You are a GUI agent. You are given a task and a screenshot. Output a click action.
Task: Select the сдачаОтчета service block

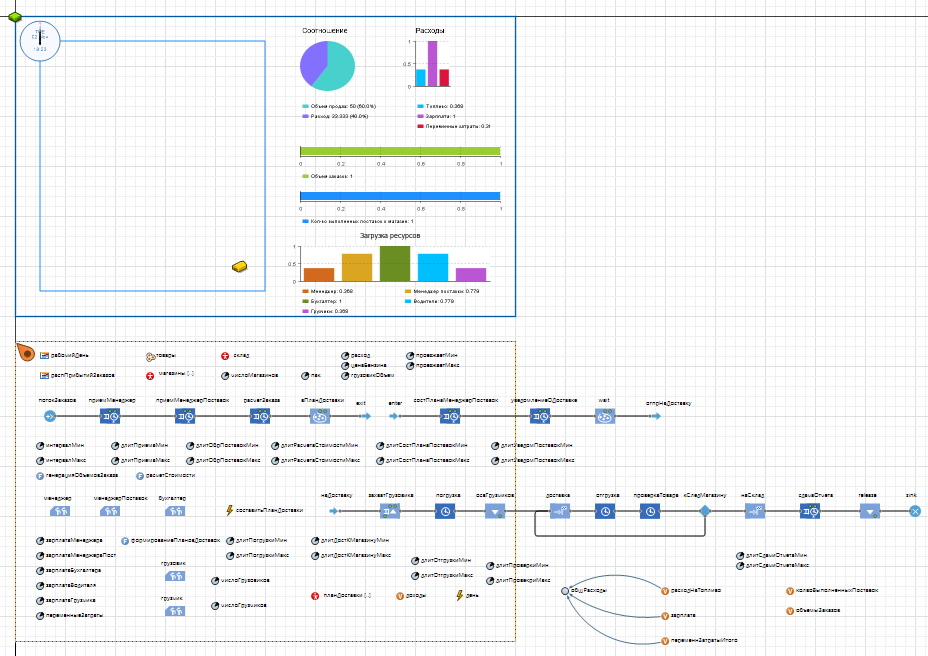810,511
